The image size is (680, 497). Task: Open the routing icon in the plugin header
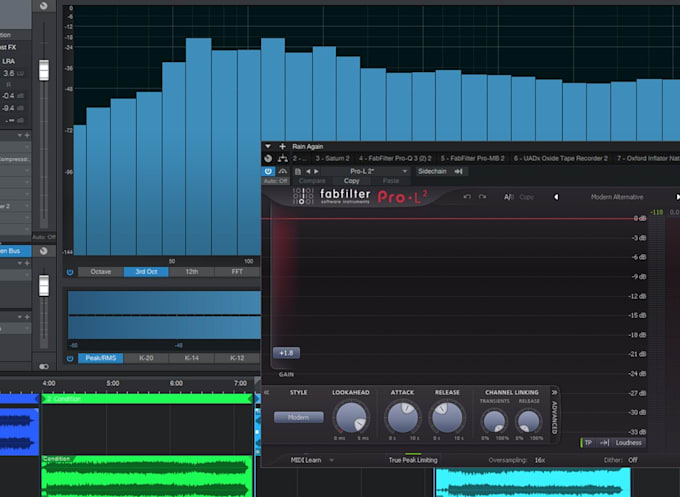pos(283,158)
